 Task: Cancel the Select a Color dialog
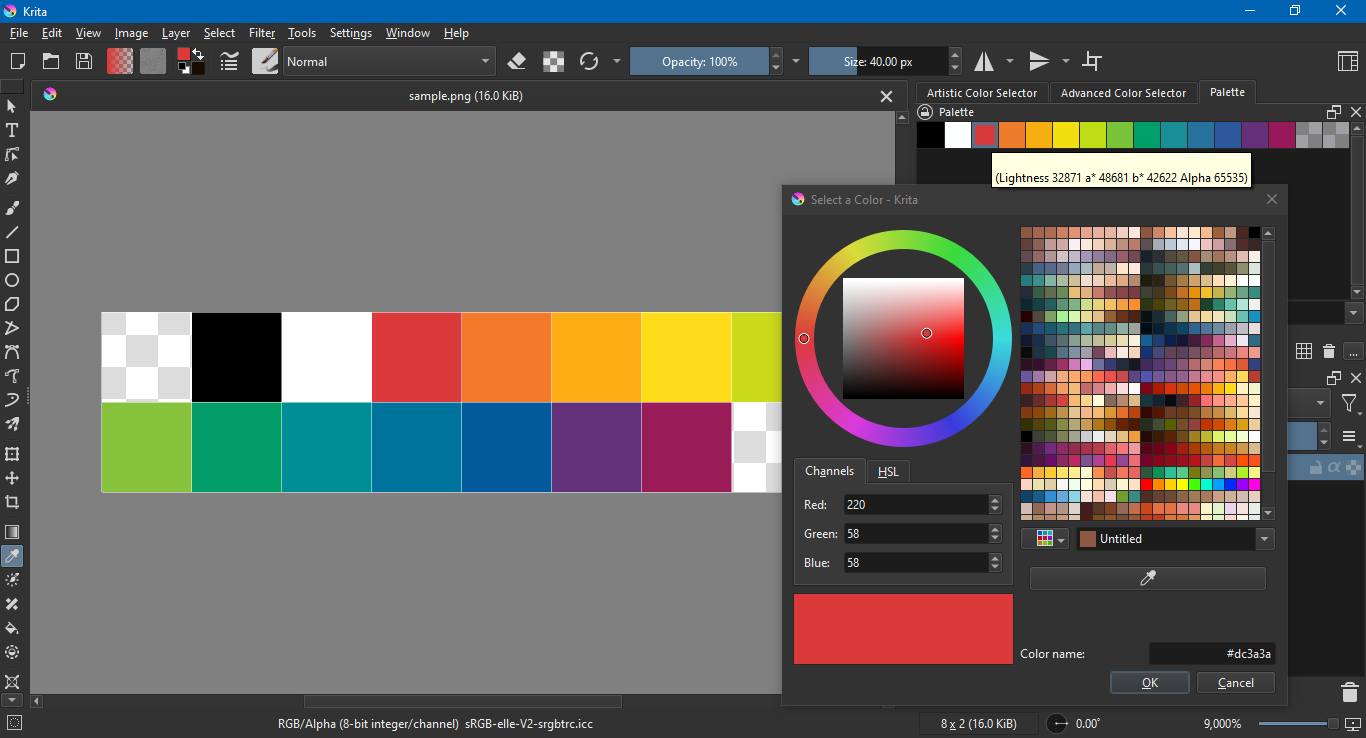click(x=1236, y=683)
